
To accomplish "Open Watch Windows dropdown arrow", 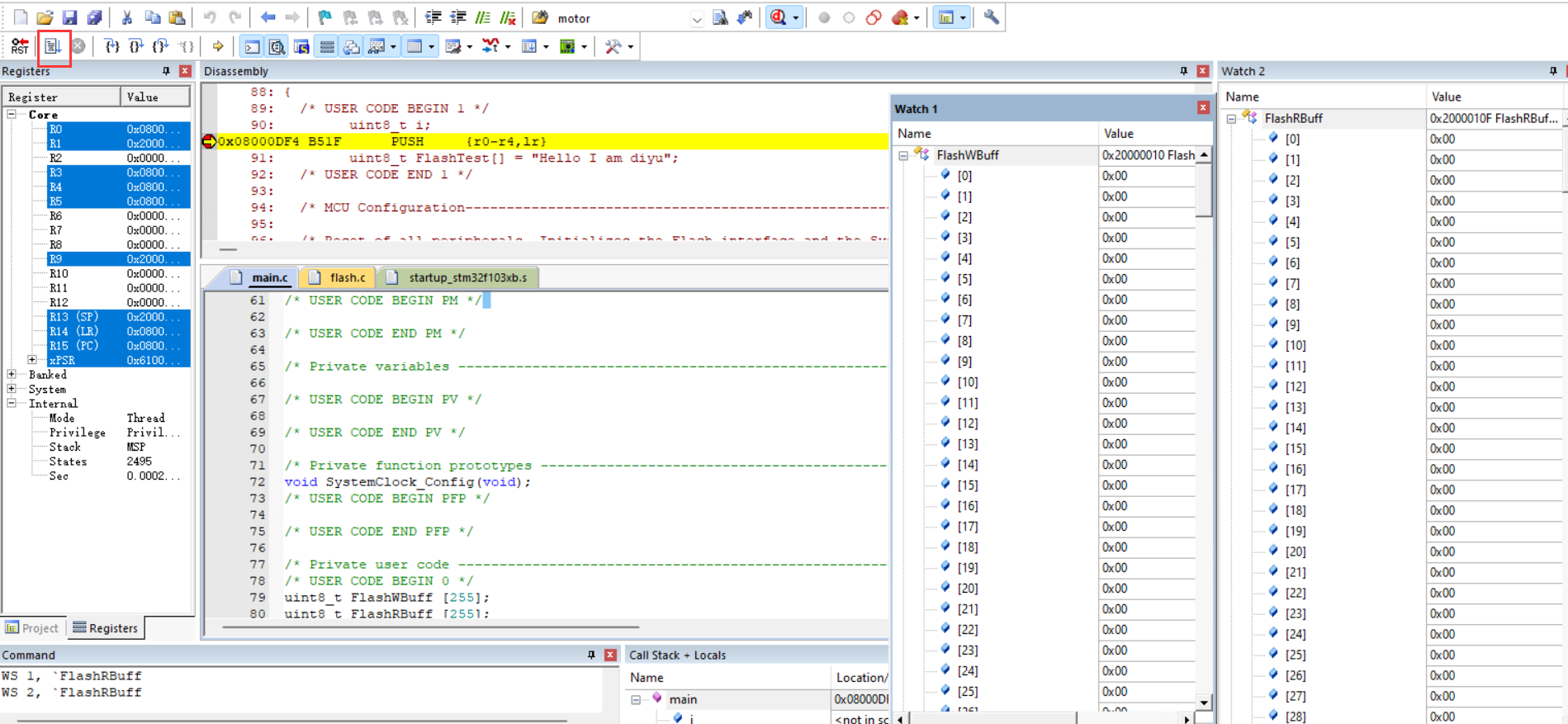I will [x=393, y=46].
